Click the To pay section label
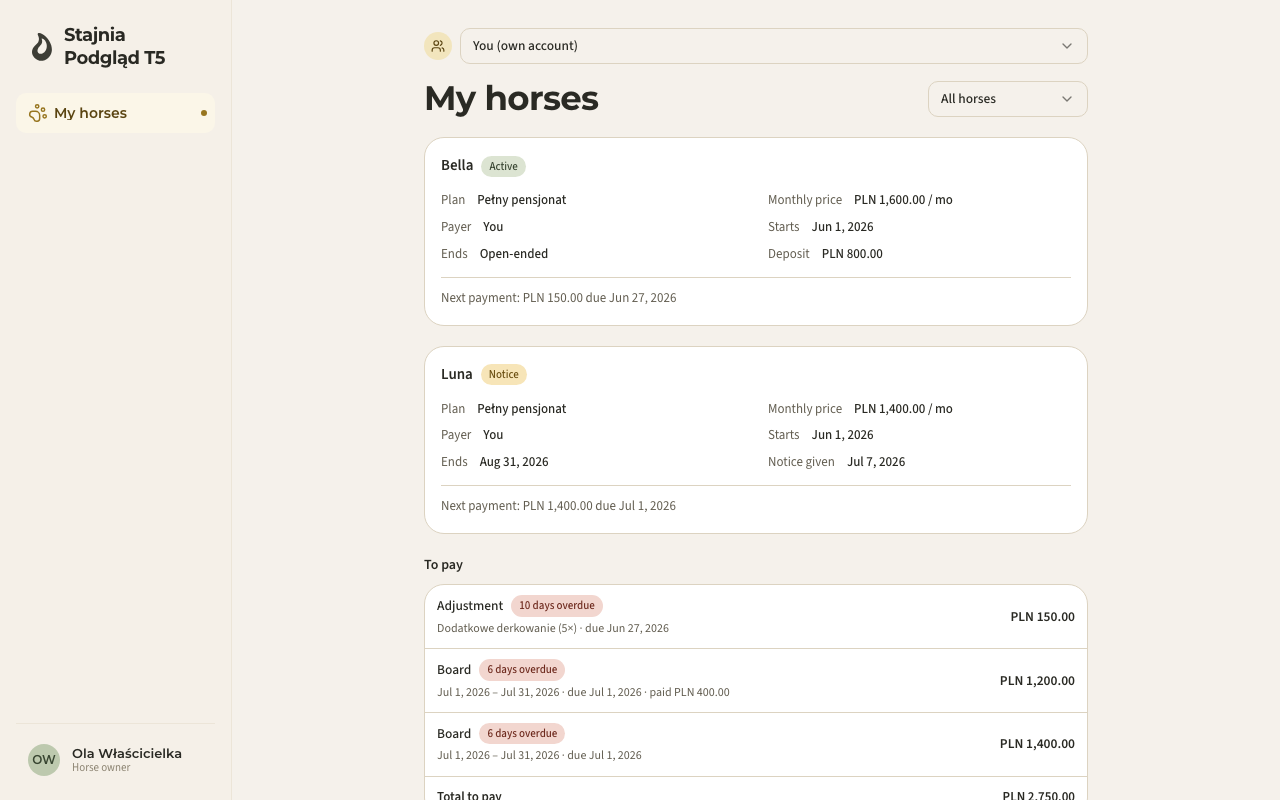This screenshot has width=1280, height=800. [443, 565]
